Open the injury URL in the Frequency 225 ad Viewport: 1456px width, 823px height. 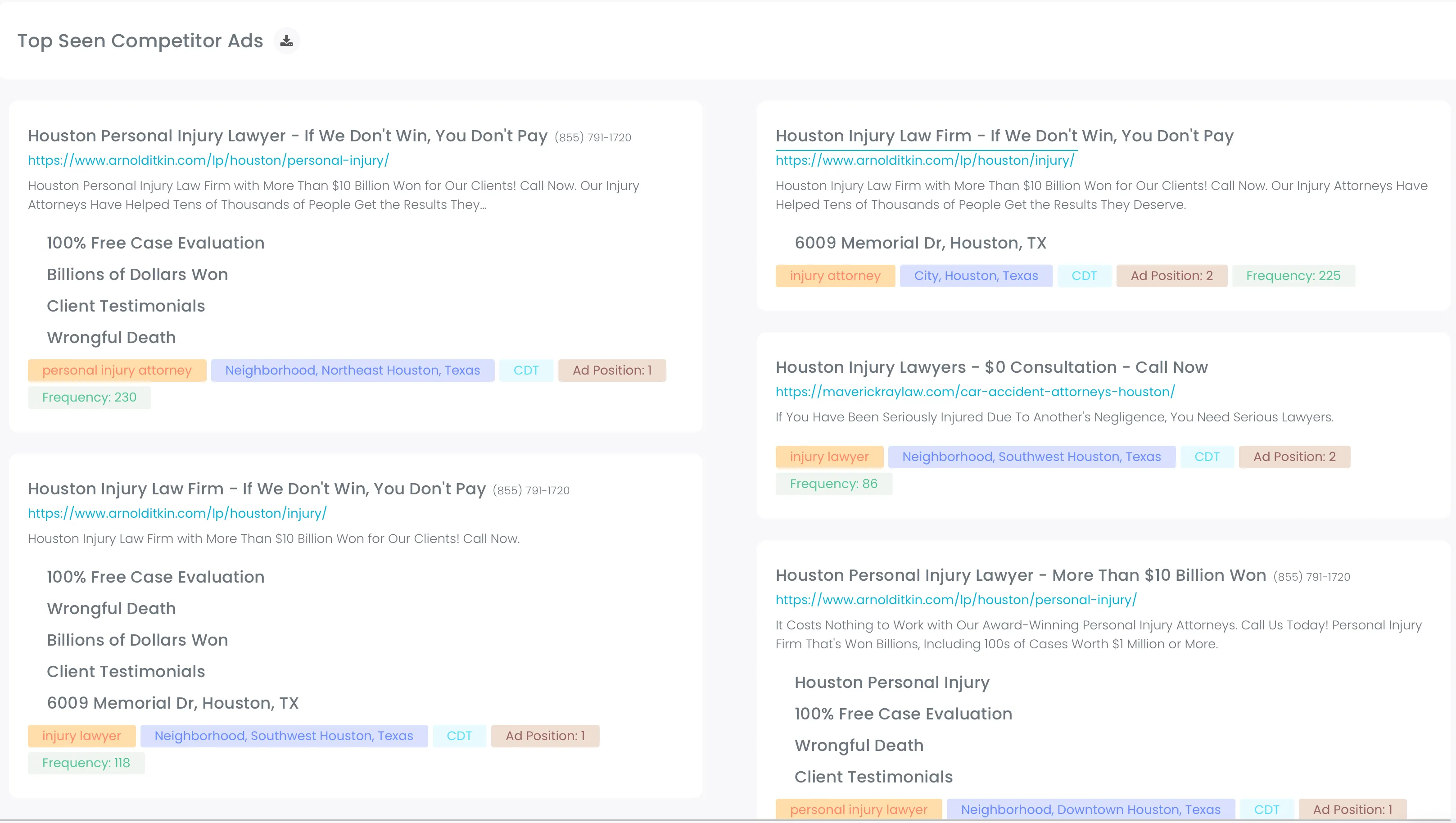pos(925,161)
